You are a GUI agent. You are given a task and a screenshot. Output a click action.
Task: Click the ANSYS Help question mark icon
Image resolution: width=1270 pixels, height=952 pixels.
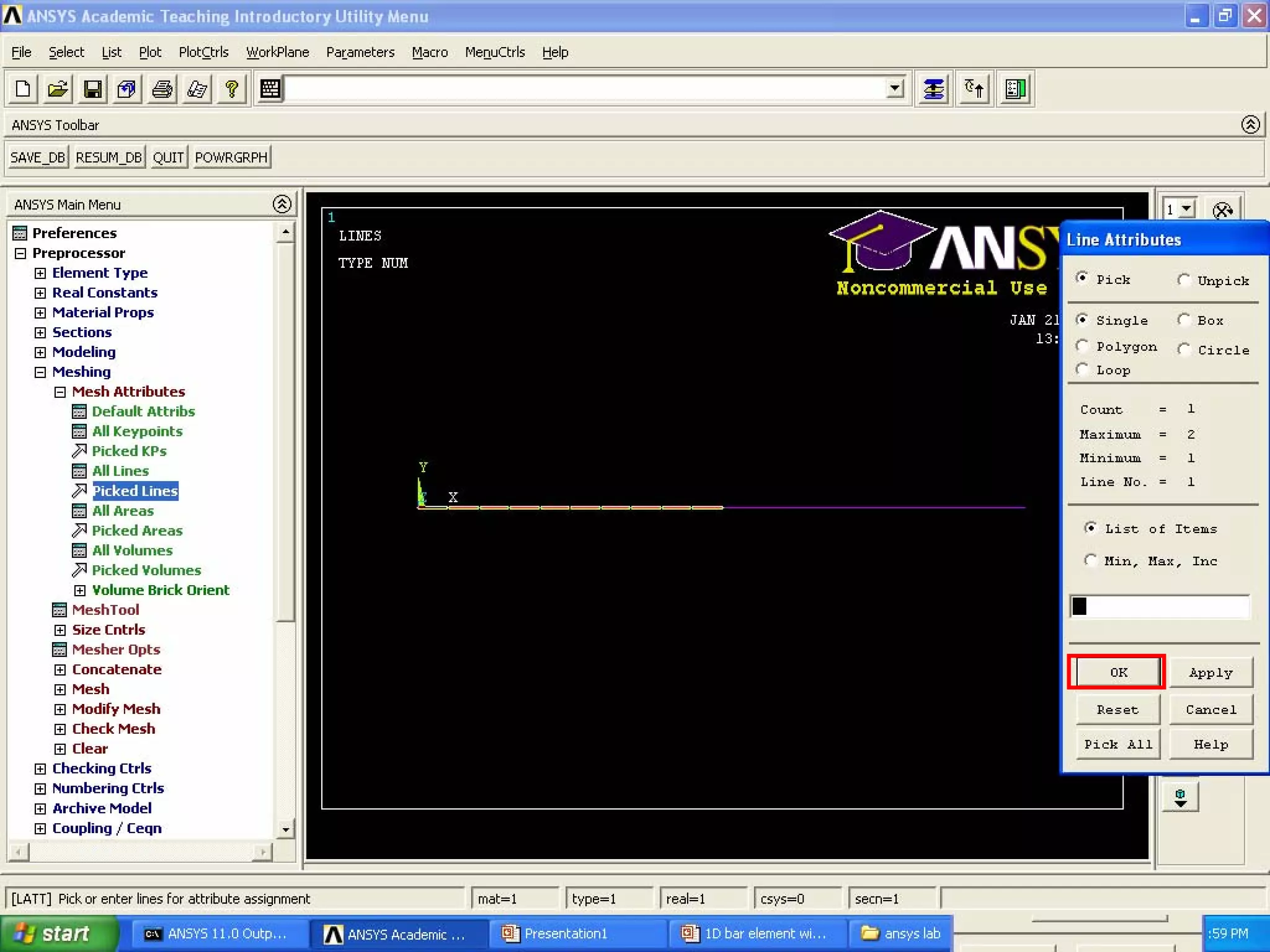[x=231, y=89]
